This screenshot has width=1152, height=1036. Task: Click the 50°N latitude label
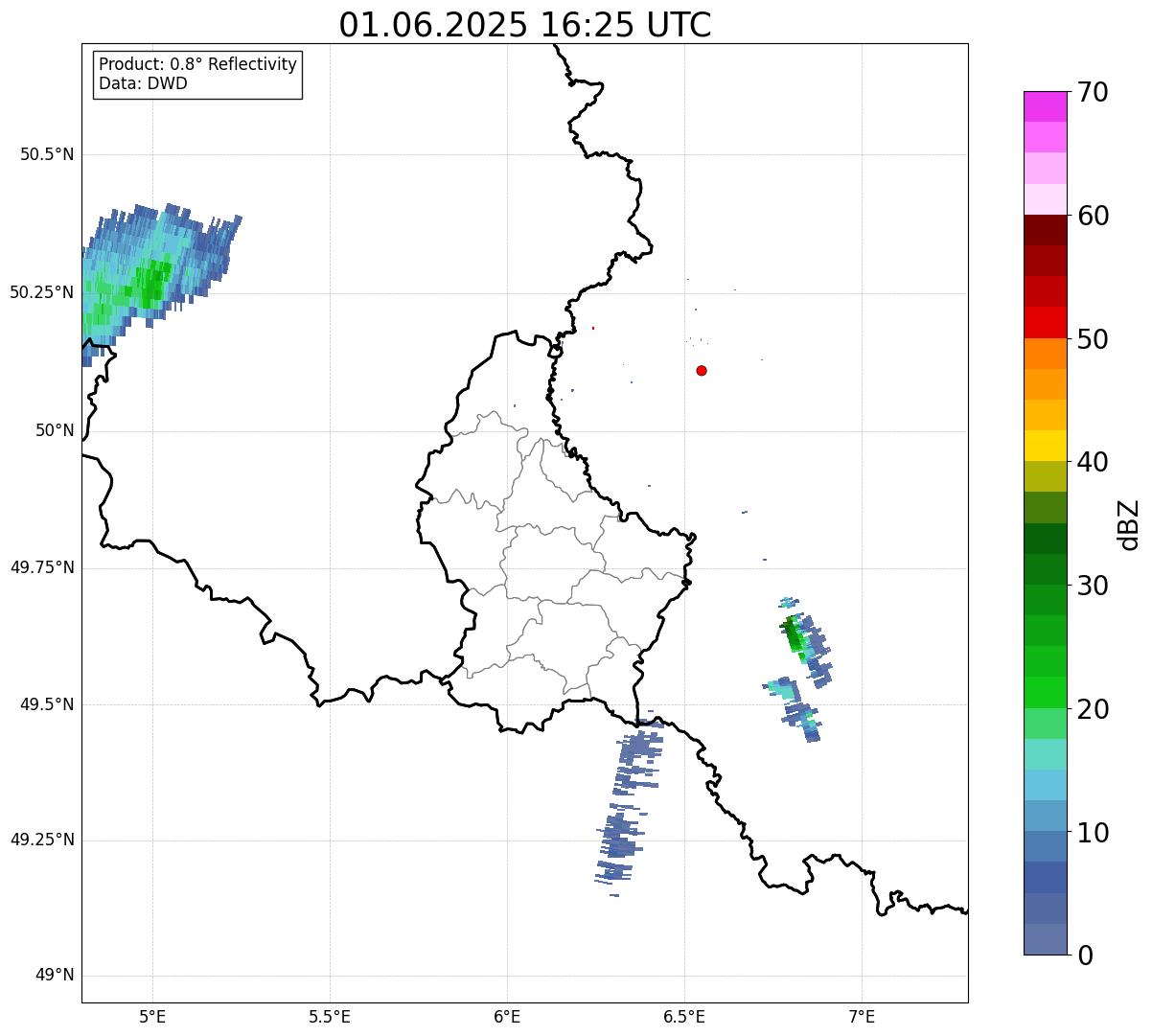(x=55, y=430)
